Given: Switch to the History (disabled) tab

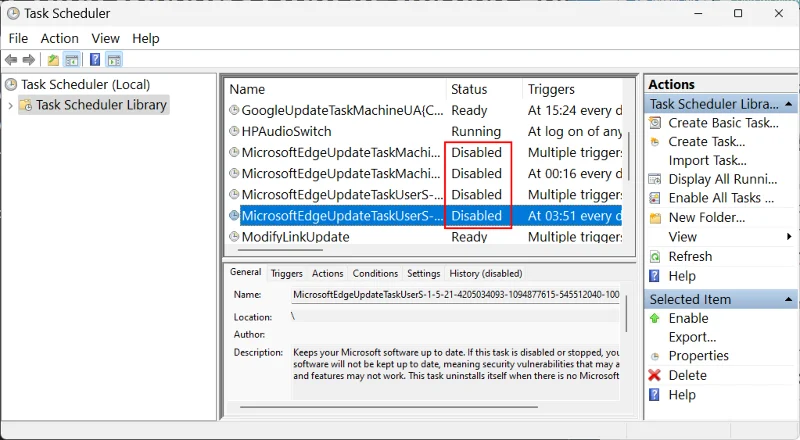Looking at the screenshot, I should (486, 274).
